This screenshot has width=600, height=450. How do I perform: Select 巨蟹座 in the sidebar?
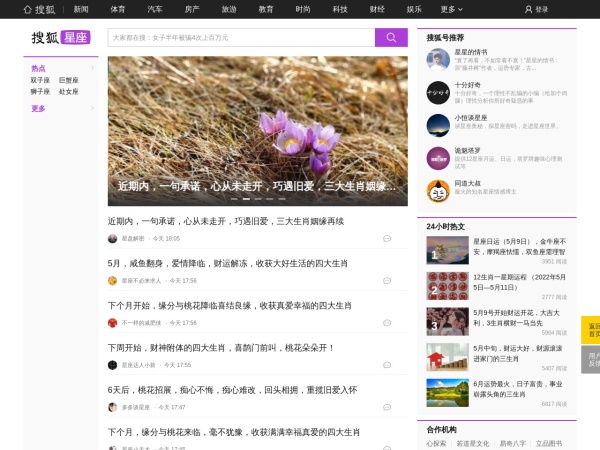pyautogui.click(x=68, y=80)
